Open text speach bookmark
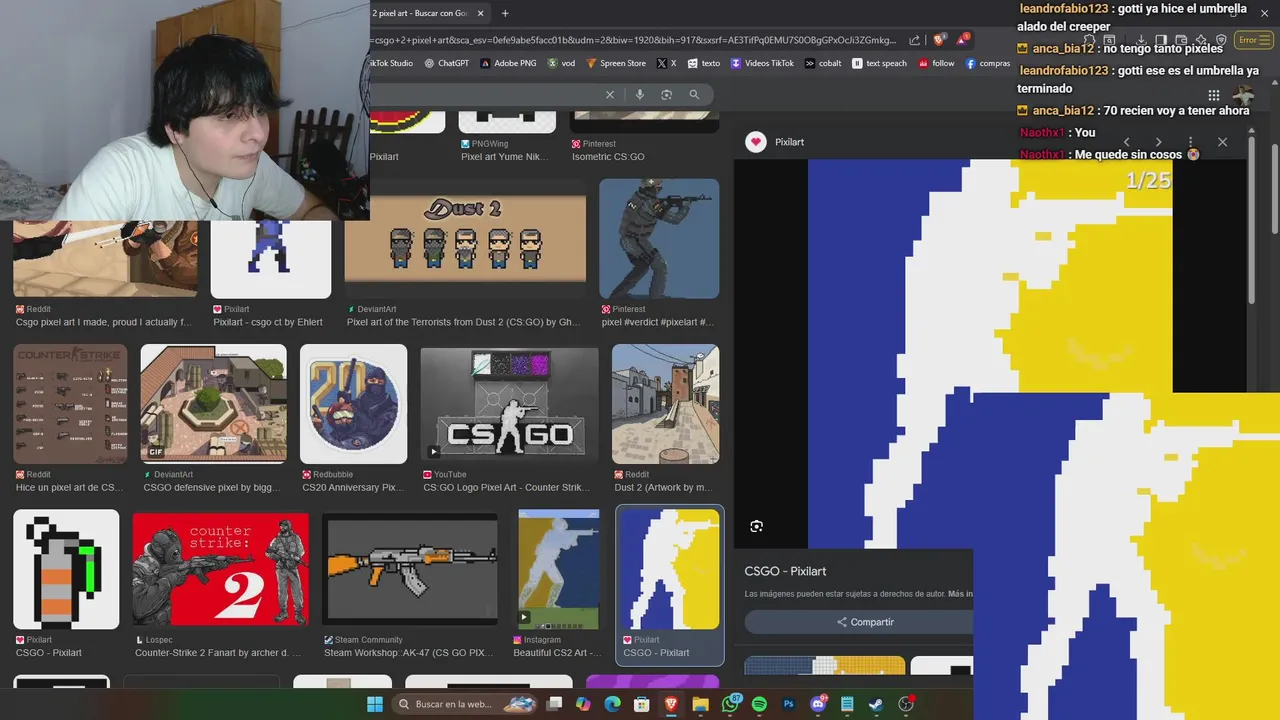 coord(879,63)
